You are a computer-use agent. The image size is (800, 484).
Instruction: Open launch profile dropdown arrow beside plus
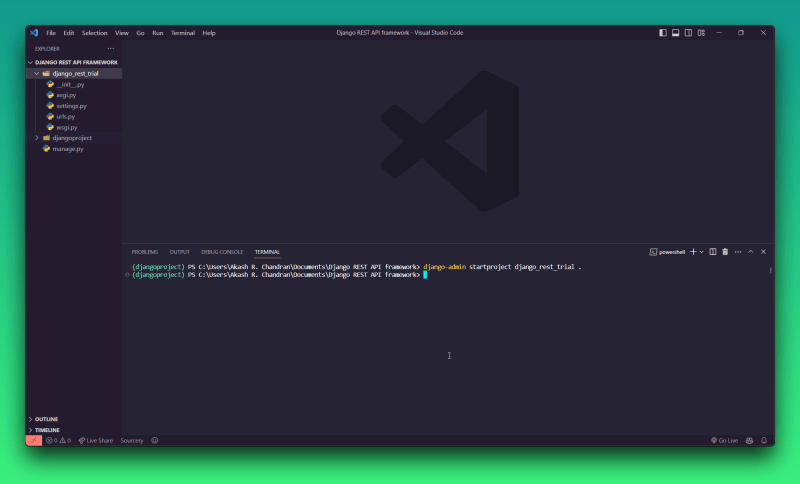[702, 252]
